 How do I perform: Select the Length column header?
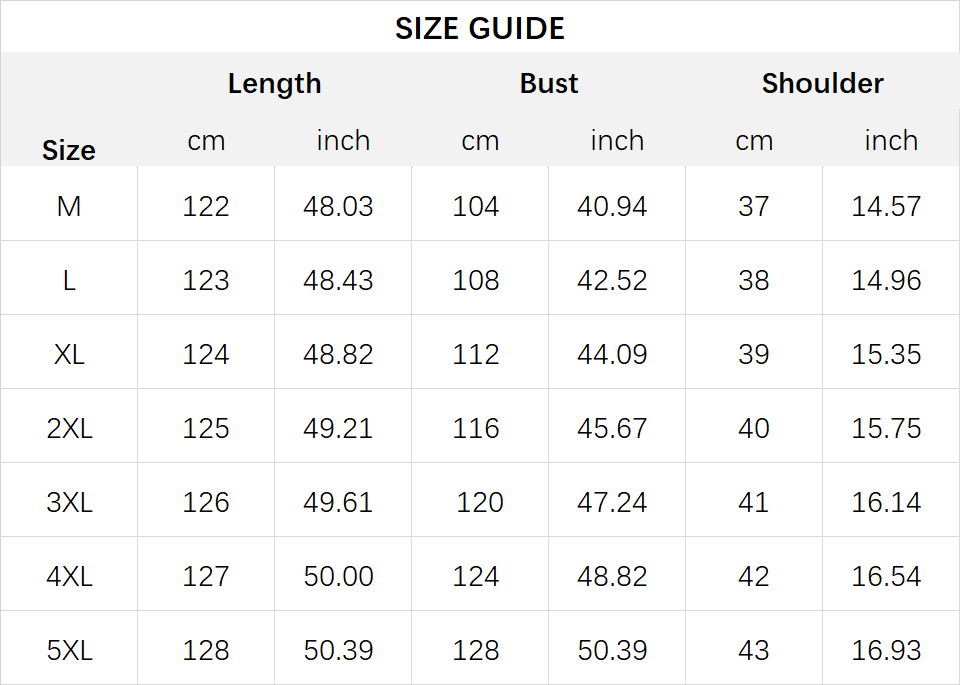pyautogui.click(x=274, y=84)
